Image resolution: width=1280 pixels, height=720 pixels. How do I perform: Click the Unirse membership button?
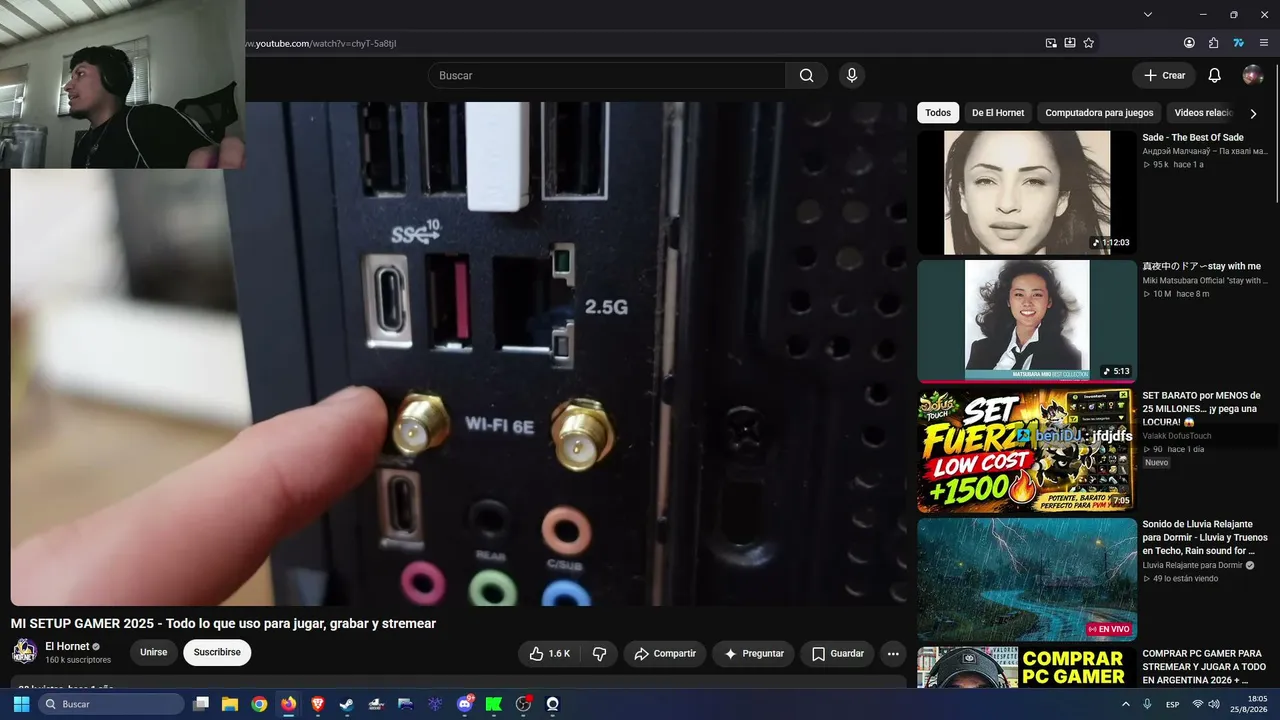point(154,653)
